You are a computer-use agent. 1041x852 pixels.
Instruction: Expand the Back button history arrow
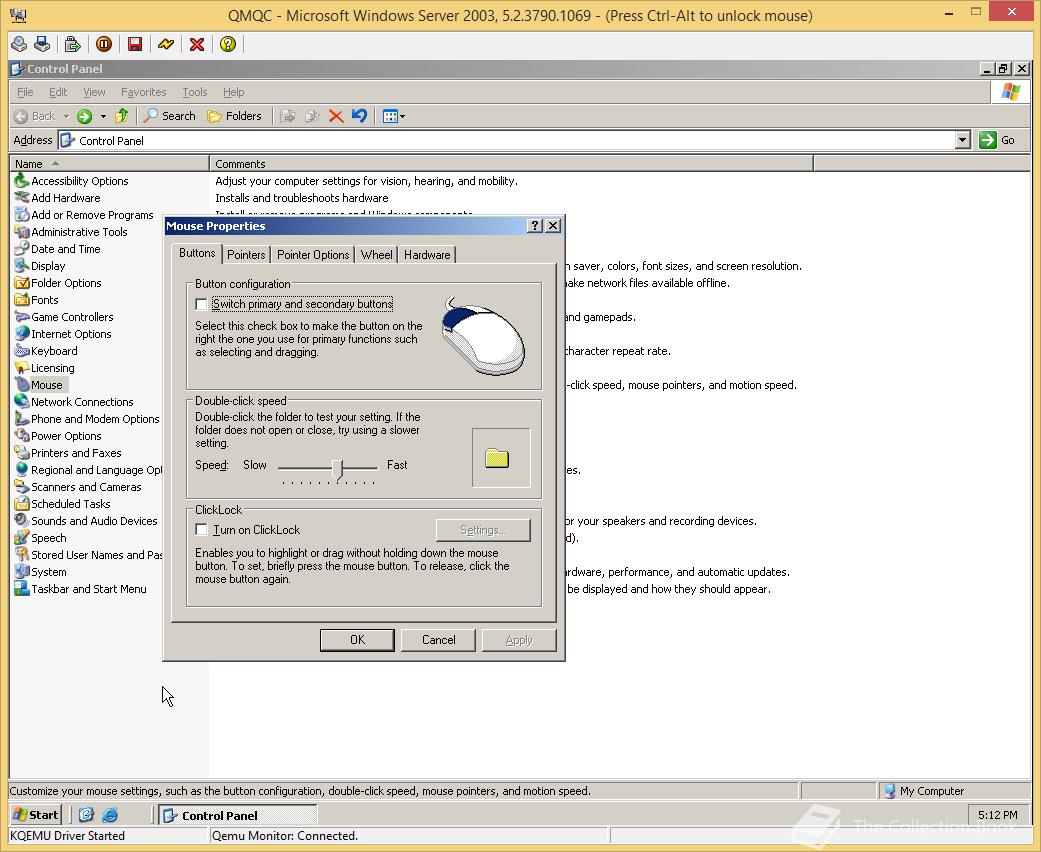tap(66, 117)
